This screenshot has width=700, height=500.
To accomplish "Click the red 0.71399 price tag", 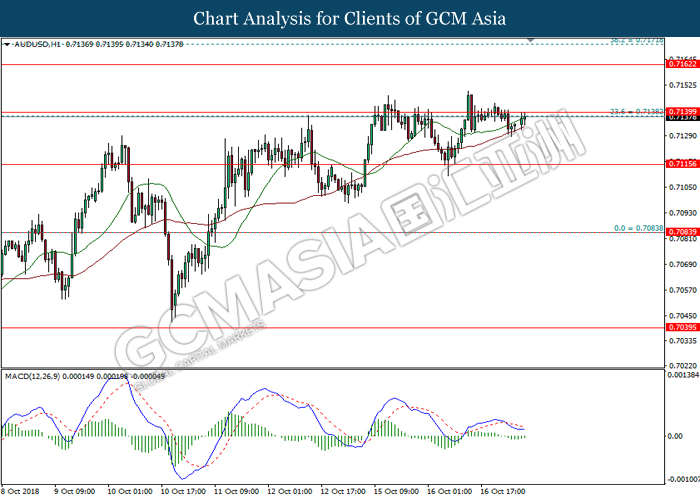I will [x=682, y=111].
